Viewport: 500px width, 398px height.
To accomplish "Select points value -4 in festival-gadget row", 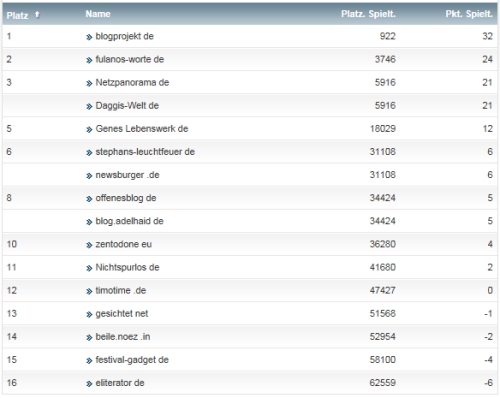I will [488, 360].
